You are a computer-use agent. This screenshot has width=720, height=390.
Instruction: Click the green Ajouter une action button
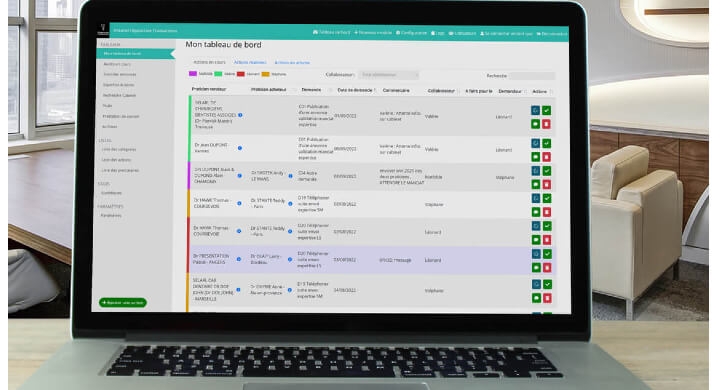click(x=123, y=303)
